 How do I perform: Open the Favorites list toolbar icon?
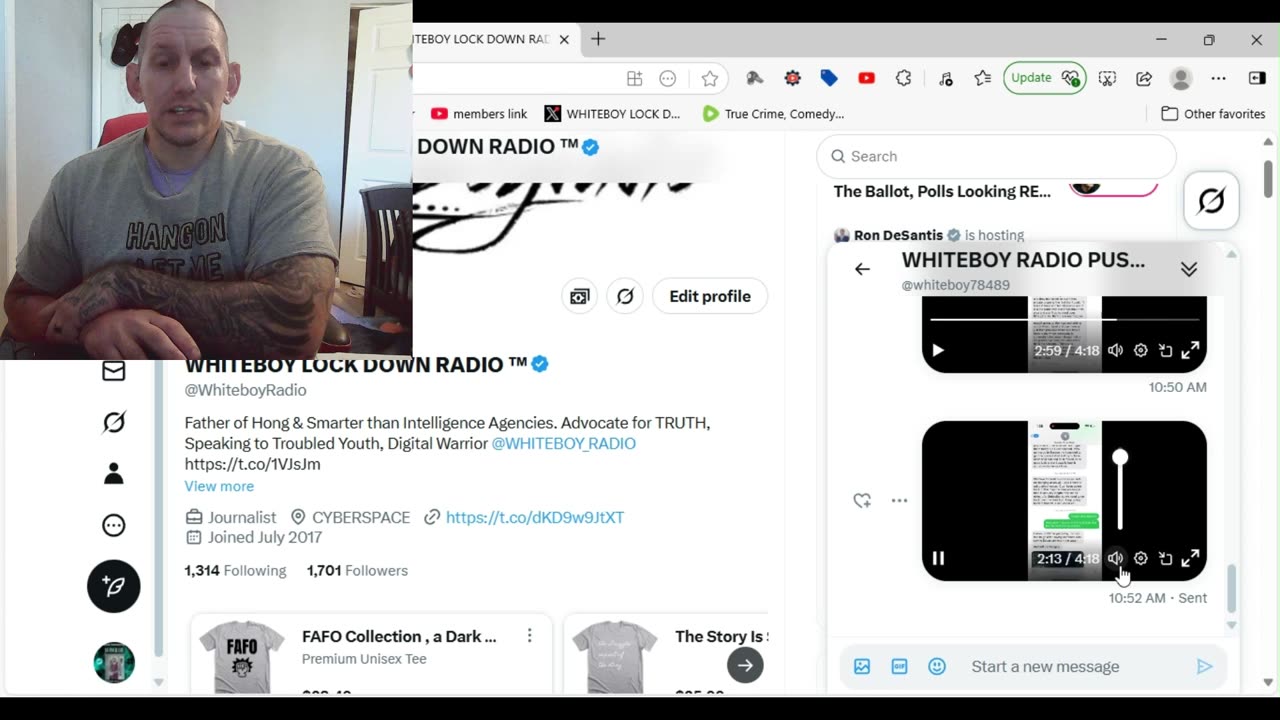click(x=983, y=78)
